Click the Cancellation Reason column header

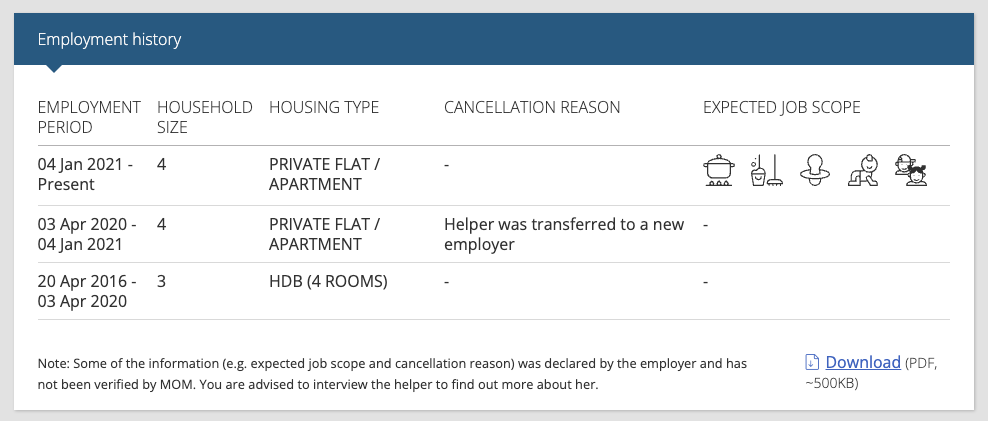point(532,107)
